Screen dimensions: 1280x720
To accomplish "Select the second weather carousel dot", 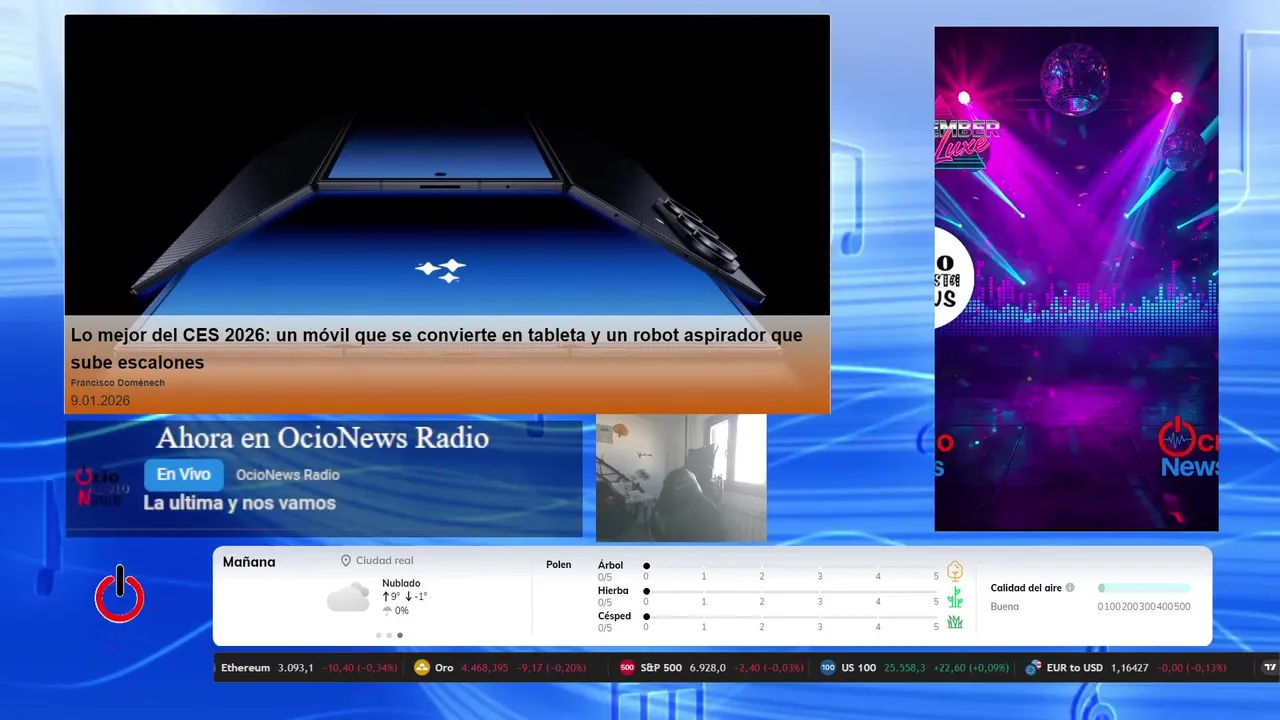I will 389,635.
